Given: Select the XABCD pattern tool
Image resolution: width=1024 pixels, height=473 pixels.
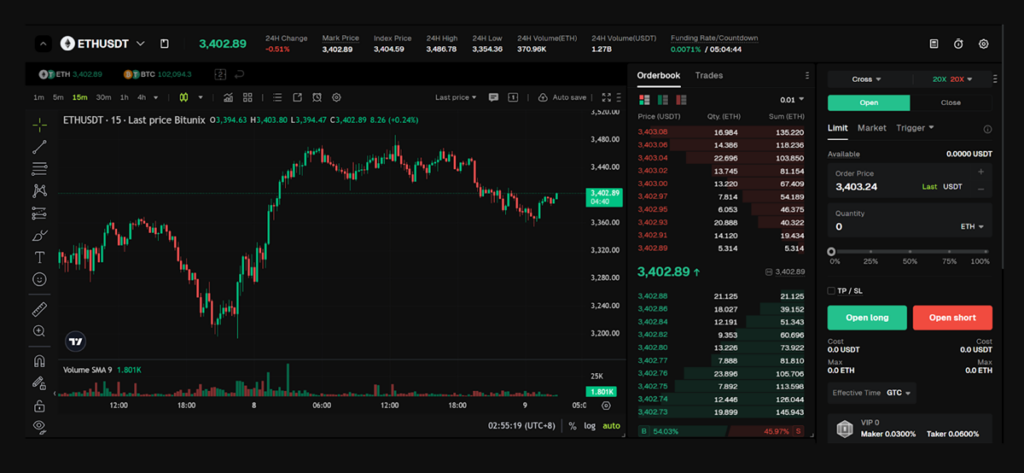Looking at the screenshot, I should 39,191.
